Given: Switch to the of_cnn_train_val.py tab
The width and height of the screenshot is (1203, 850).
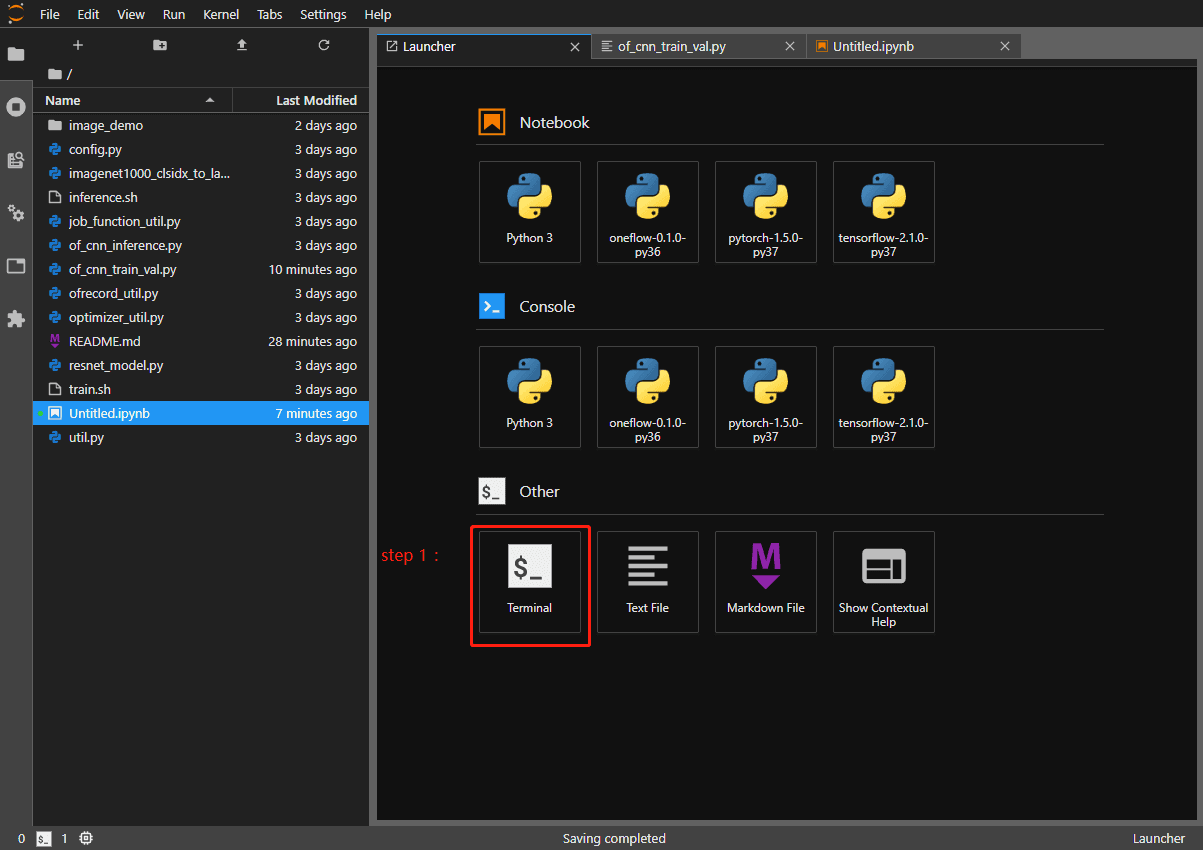Looking at the screenshot, I should click(670, 47).
